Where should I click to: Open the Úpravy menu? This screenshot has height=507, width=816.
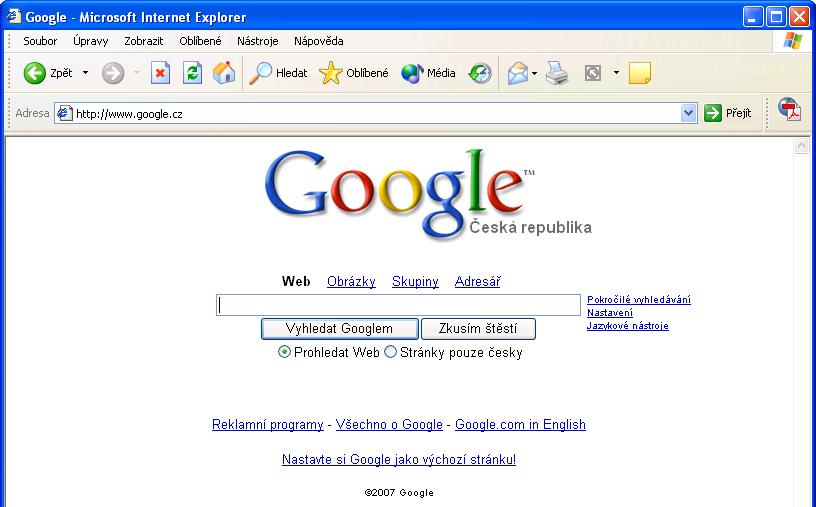click(x=91, y=41)
